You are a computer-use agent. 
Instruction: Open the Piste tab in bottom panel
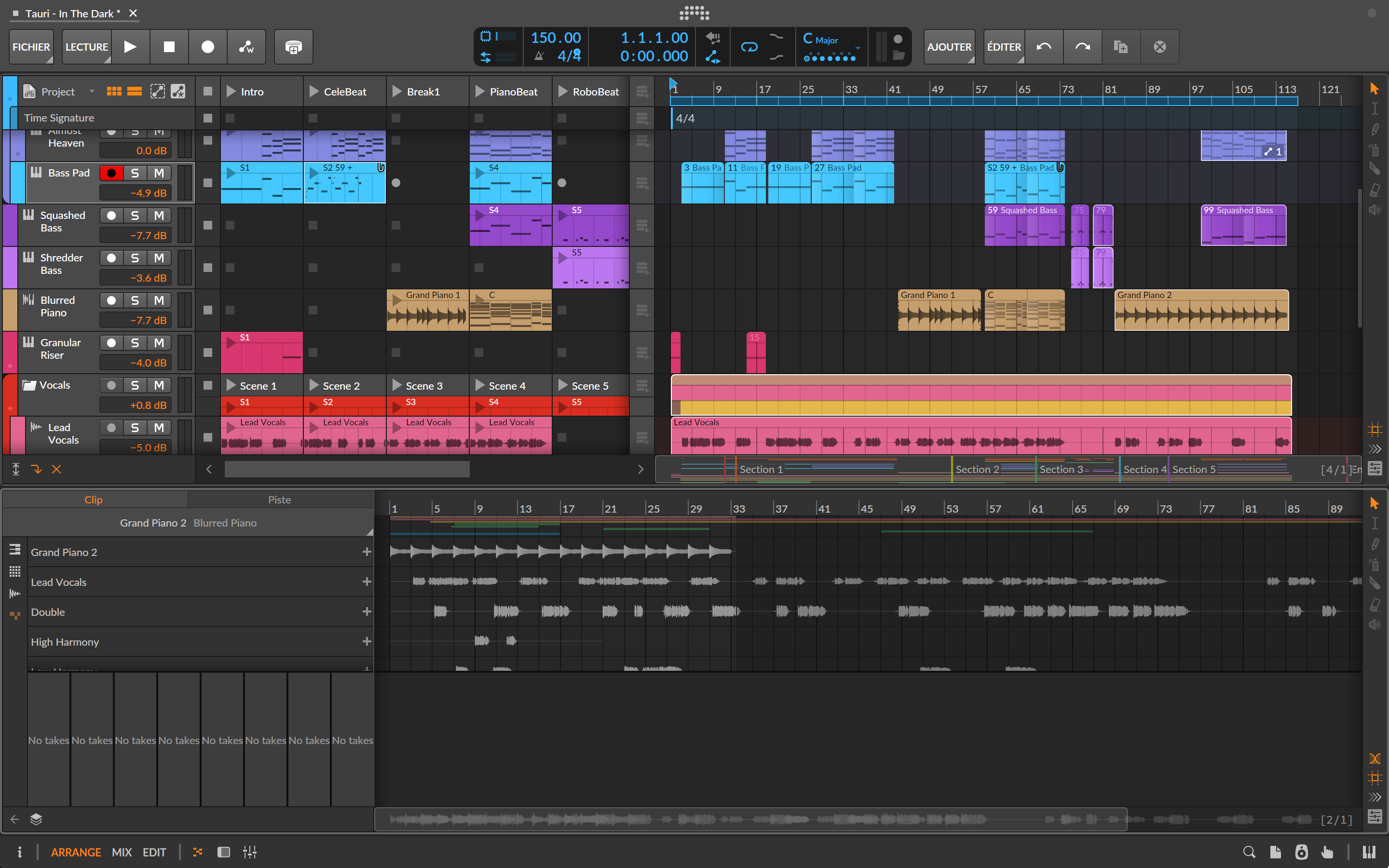pos(280,500)
